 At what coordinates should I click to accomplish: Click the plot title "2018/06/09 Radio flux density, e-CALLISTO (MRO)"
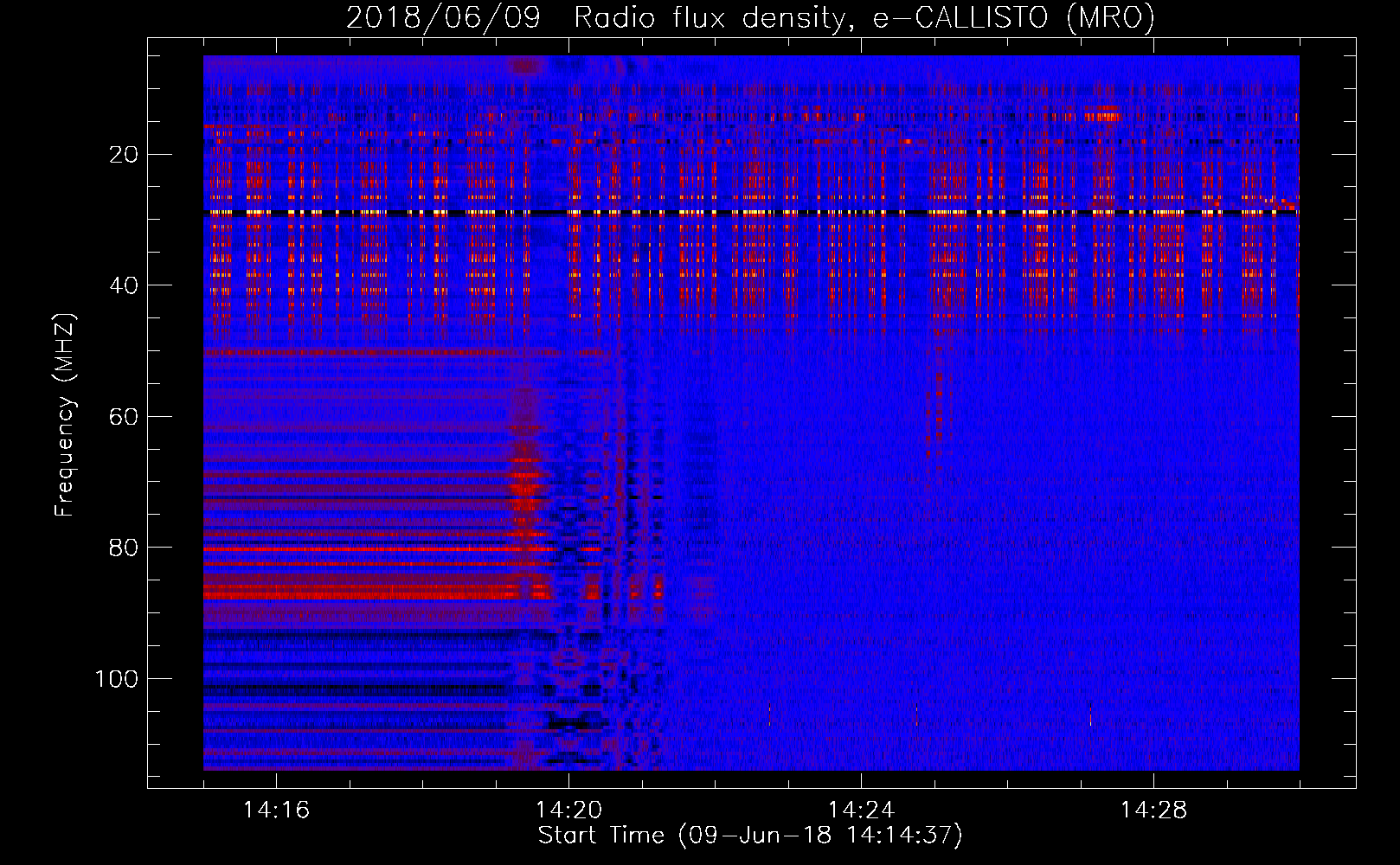click(x=750, y=17)
